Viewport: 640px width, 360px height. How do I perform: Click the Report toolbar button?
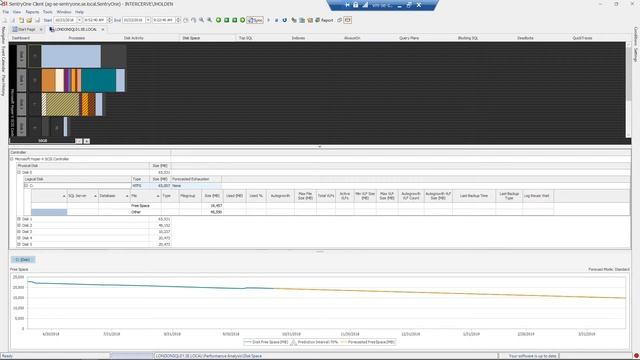click(324, 20)
